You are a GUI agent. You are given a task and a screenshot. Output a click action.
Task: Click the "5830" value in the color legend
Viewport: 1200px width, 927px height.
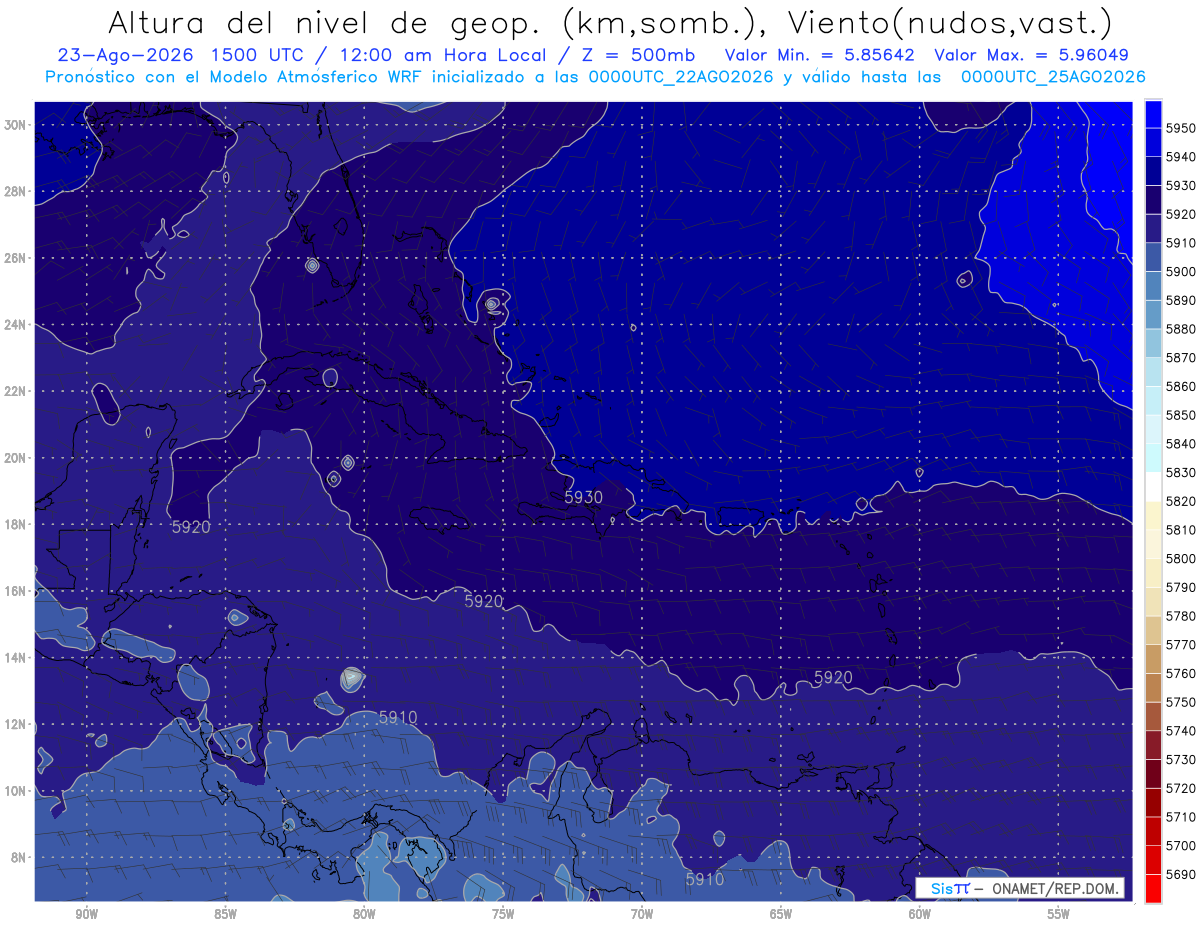click(1180, 472)
